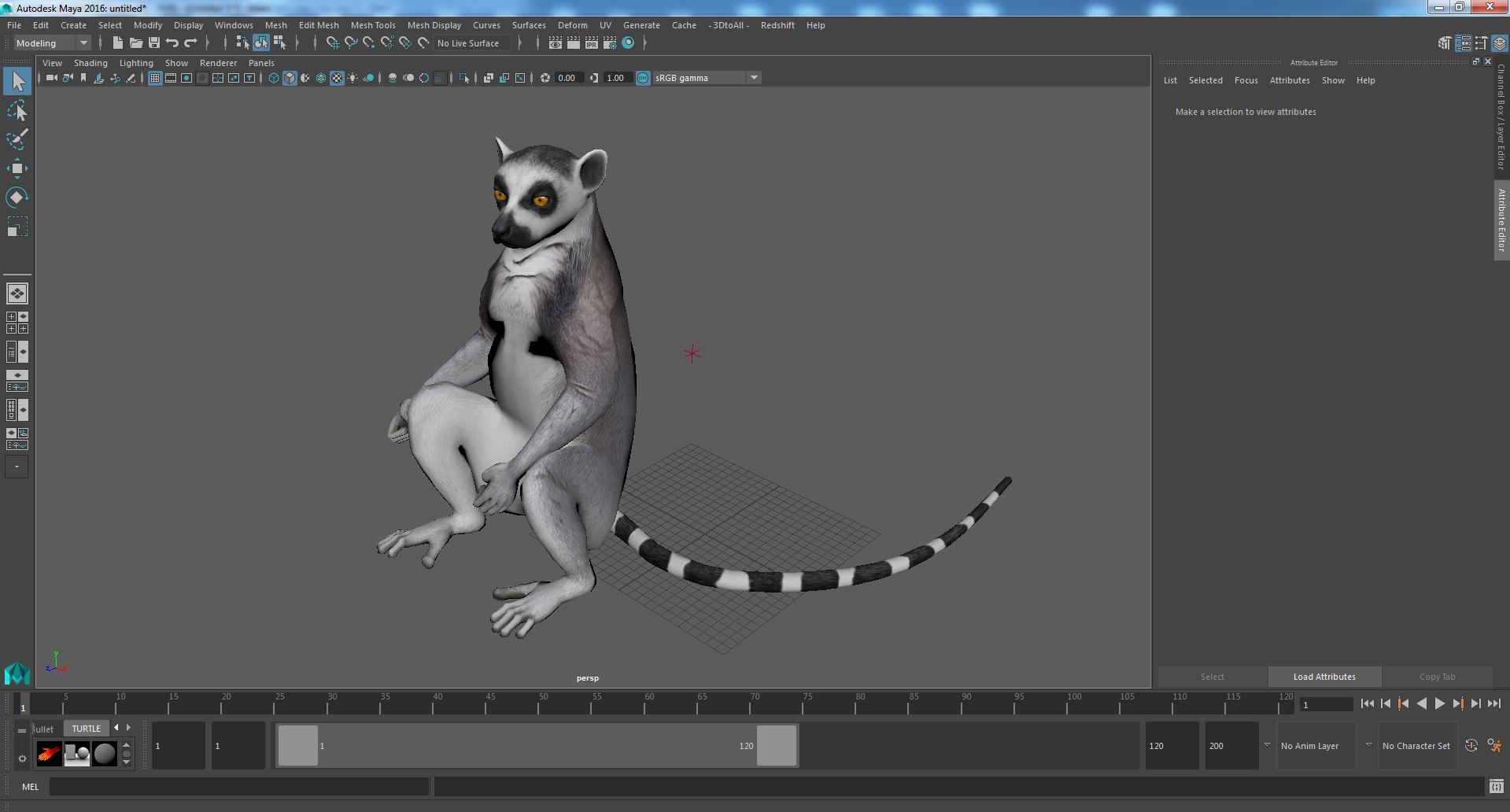
Task: Grab the range slider right handle
Action: click(777, 746)
